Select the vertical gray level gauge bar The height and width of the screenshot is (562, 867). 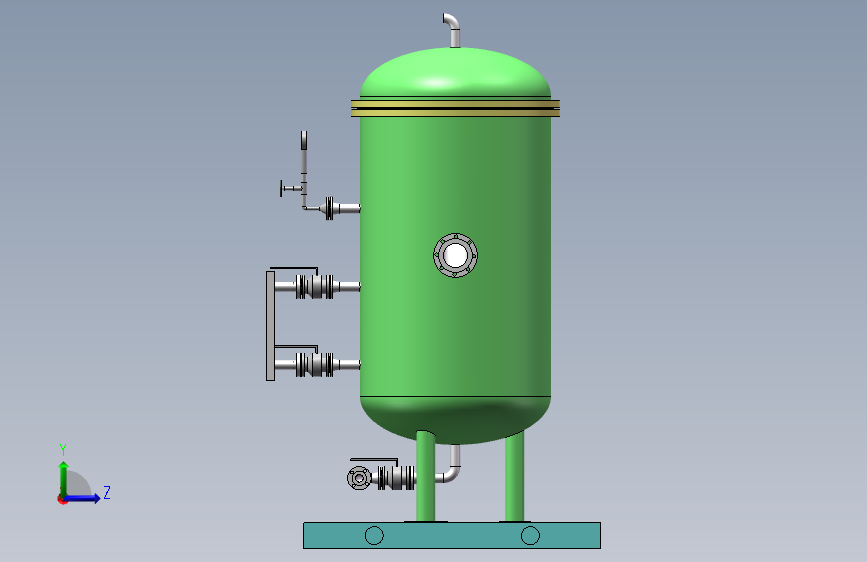tap(270, 326)
